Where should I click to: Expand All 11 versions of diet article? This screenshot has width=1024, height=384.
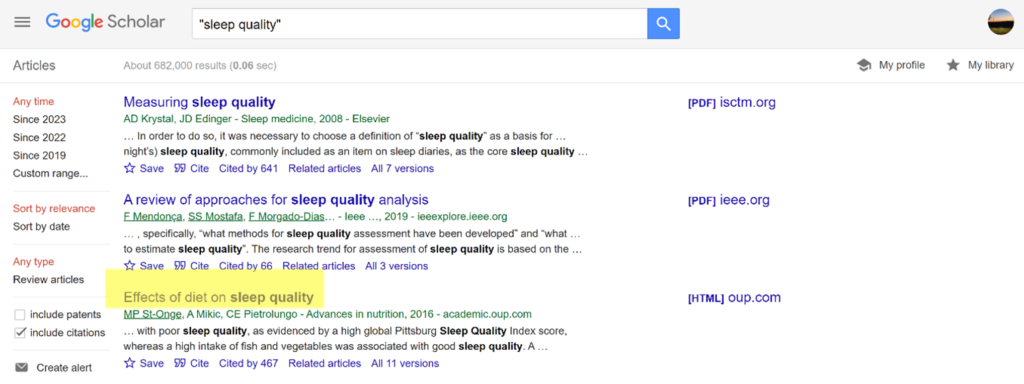(x=405, y=363)
